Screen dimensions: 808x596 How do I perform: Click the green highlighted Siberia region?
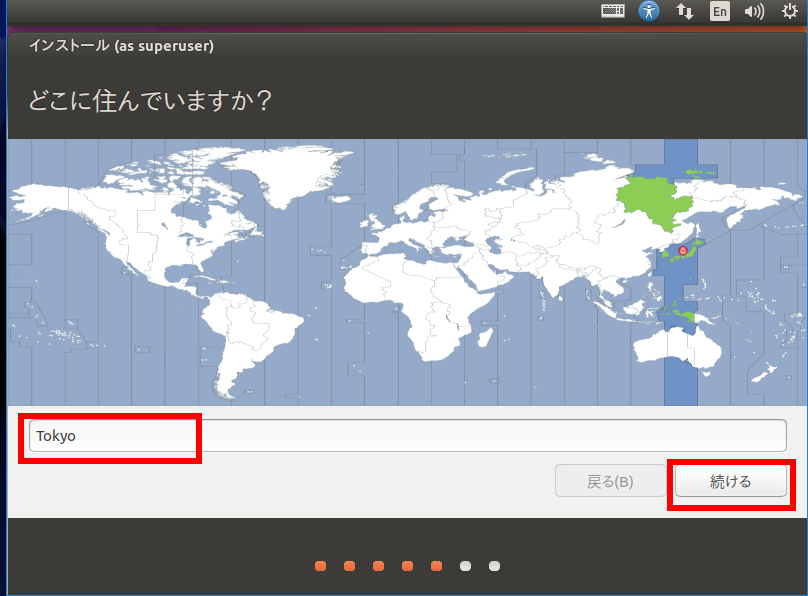(x=654, y=202)
